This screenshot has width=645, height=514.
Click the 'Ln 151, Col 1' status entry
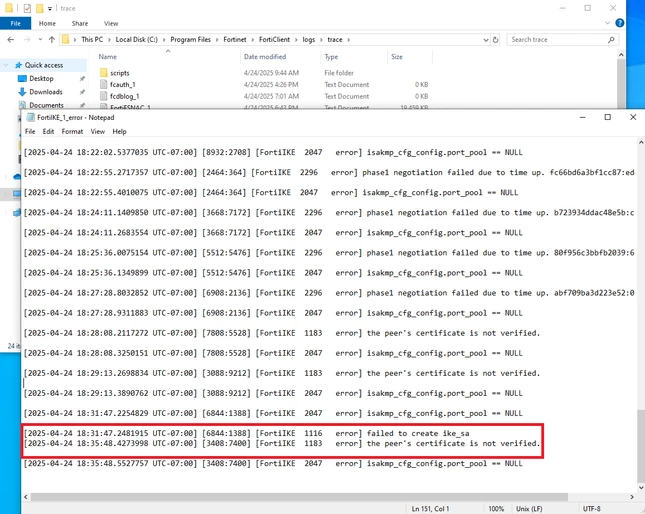431,509
